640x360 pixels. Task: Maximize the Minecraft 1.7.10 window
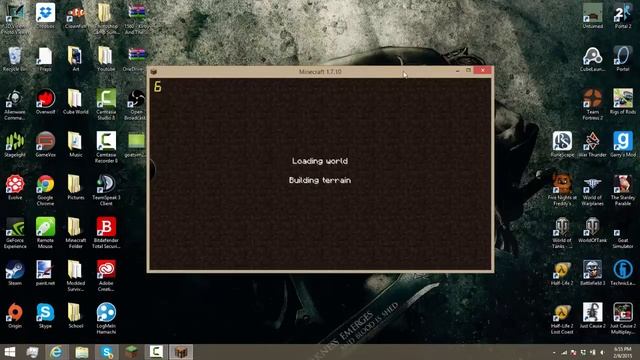pos(469,71)
